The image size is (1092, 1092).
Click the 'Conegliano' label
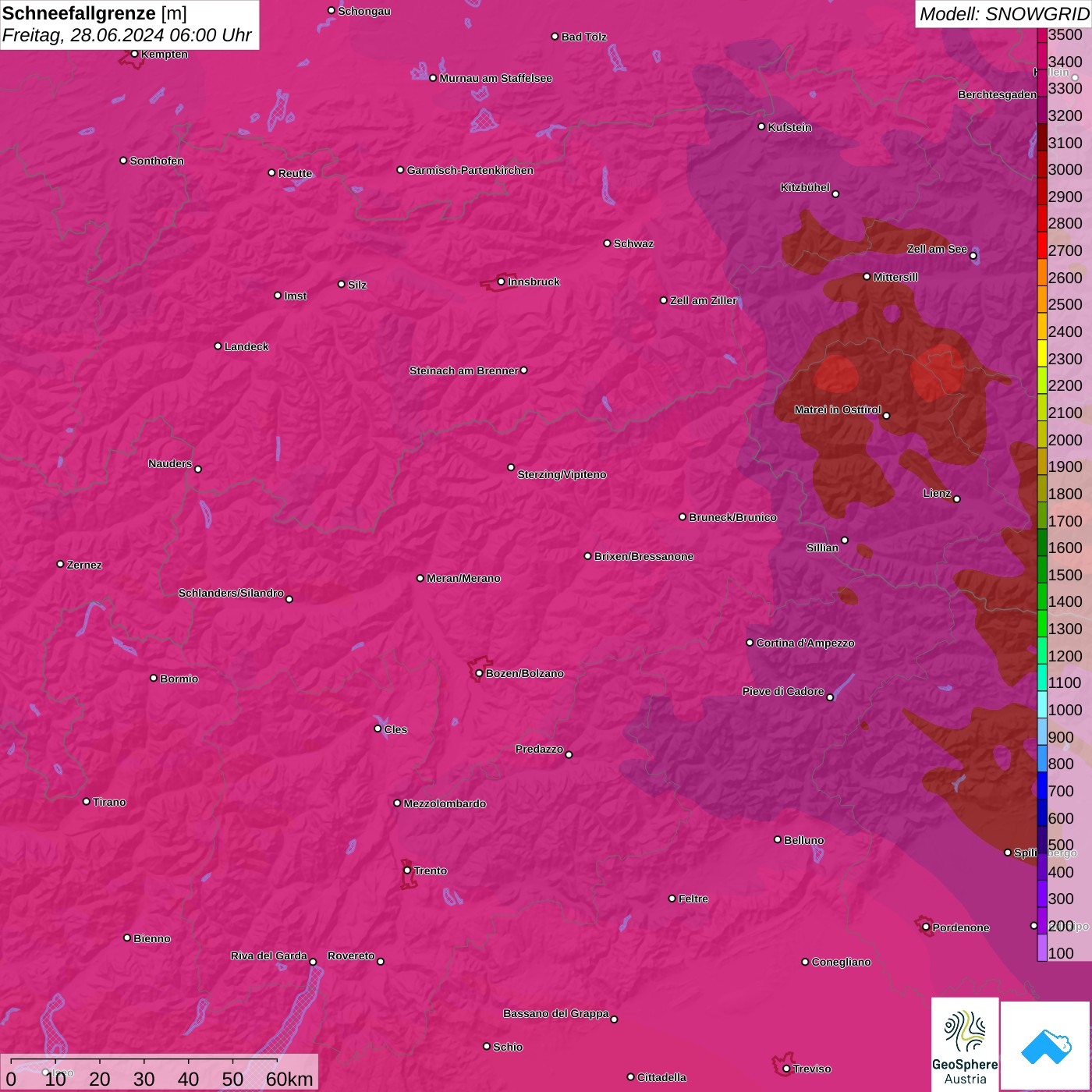[841, 962]
